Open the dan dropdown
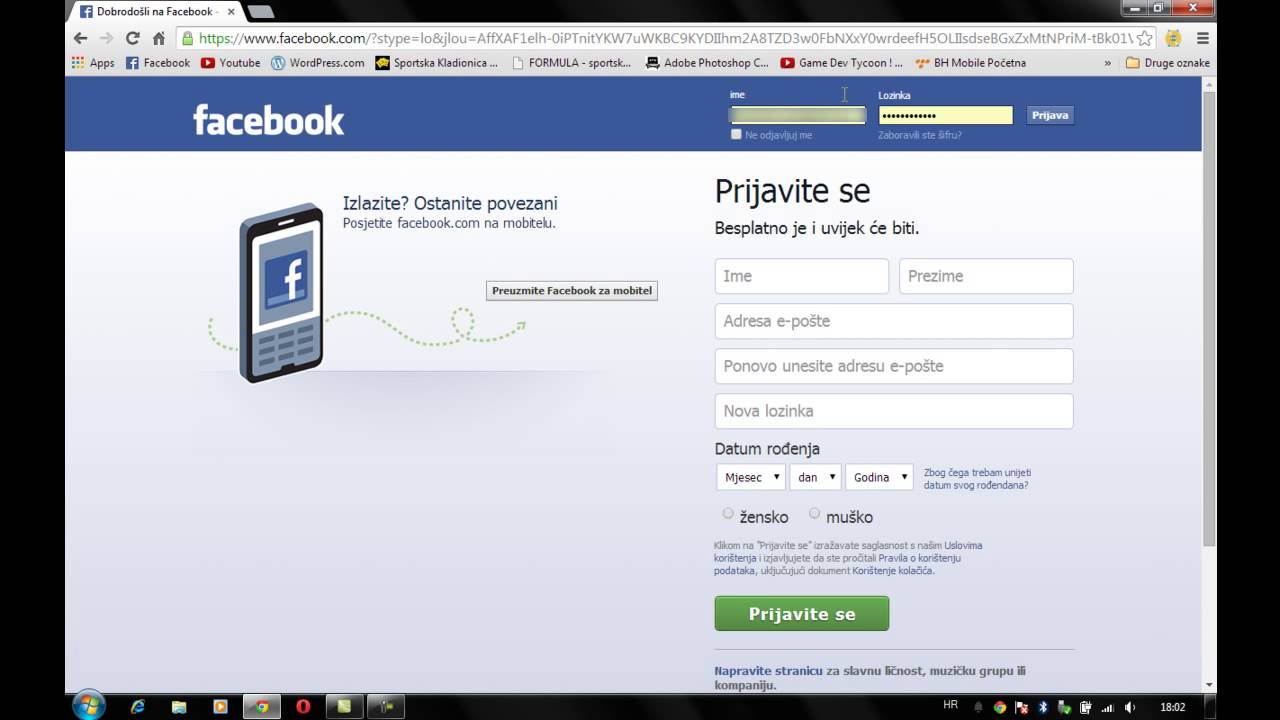 coord(815,477)
